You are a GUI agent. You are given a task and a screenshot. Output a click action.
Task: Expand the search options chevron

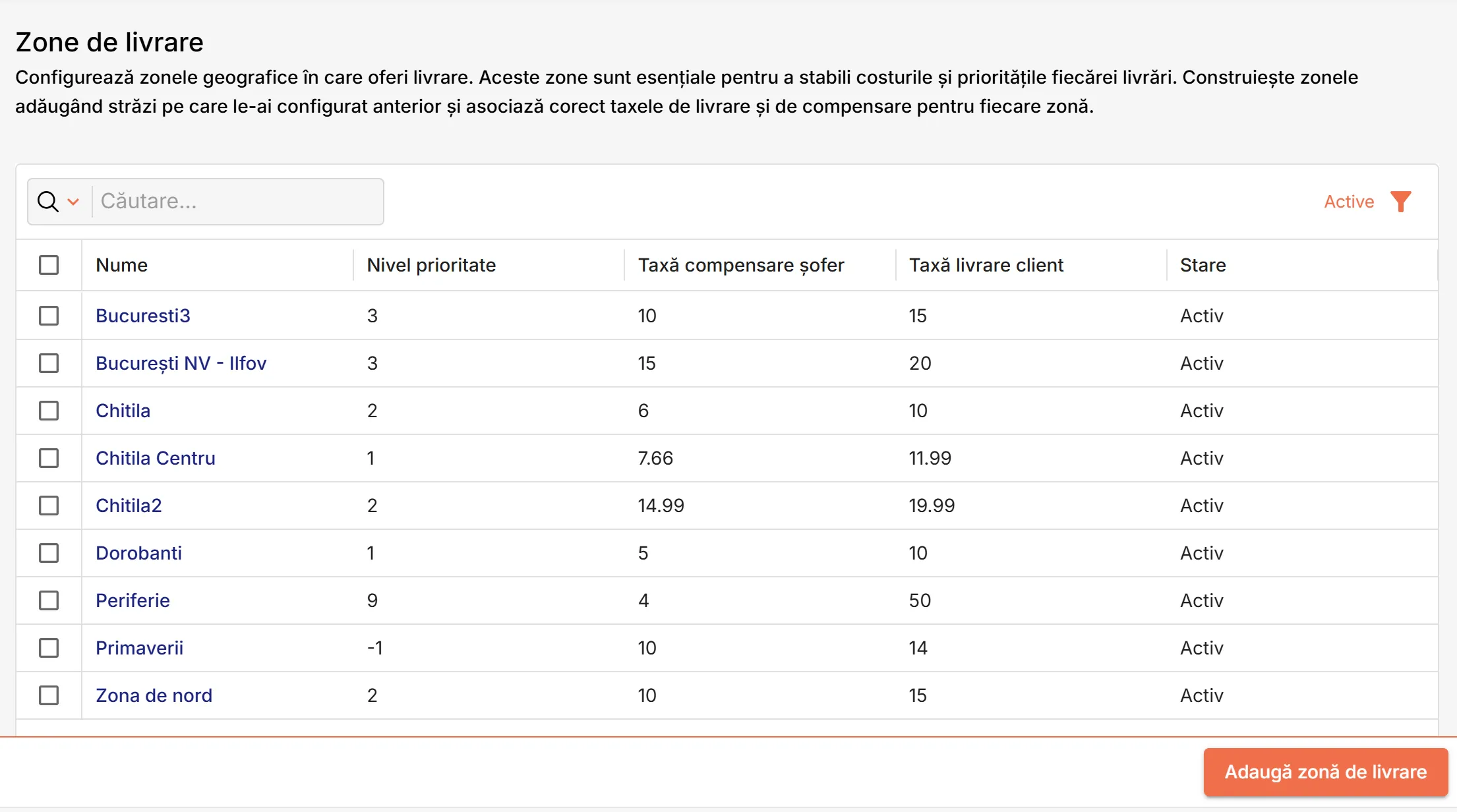coord(73,202)
